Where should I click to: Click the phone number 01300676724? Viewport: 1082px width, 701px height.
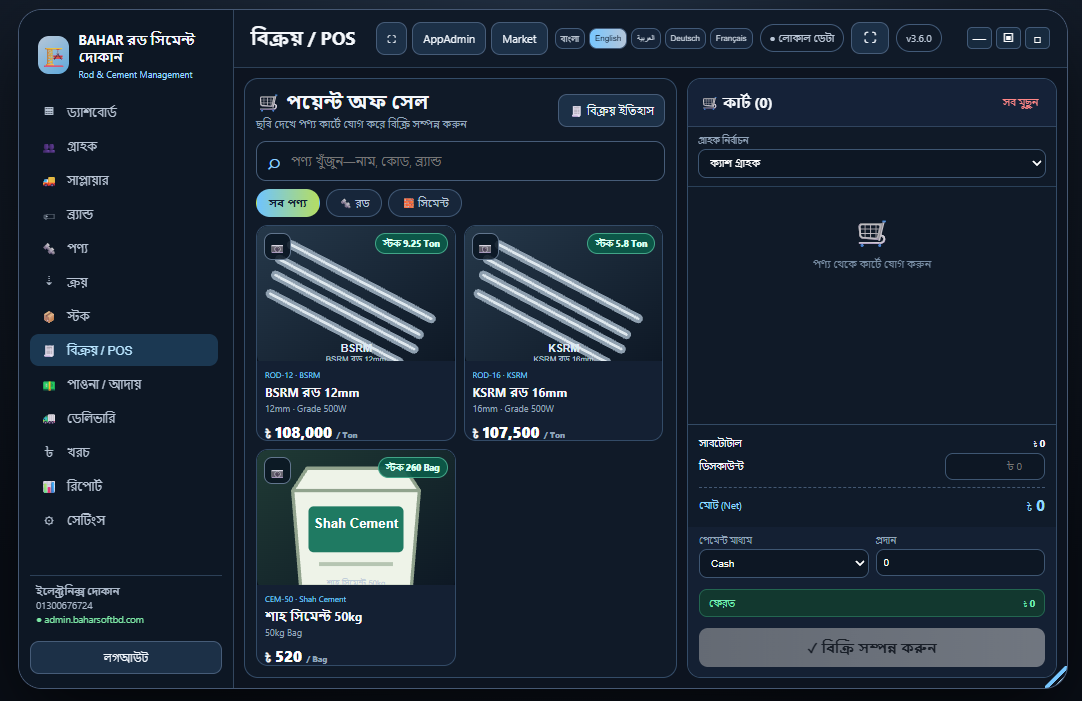pyautogui.click(x=64, y=606)
